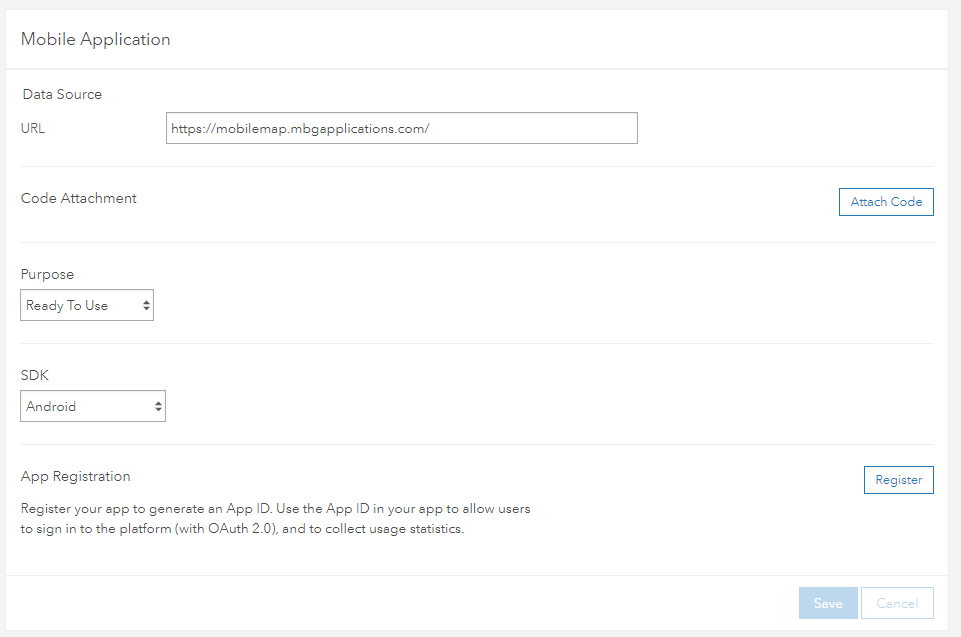Click the Purpose section label
This screenshot has width=961, height=637.
point(47,274)
